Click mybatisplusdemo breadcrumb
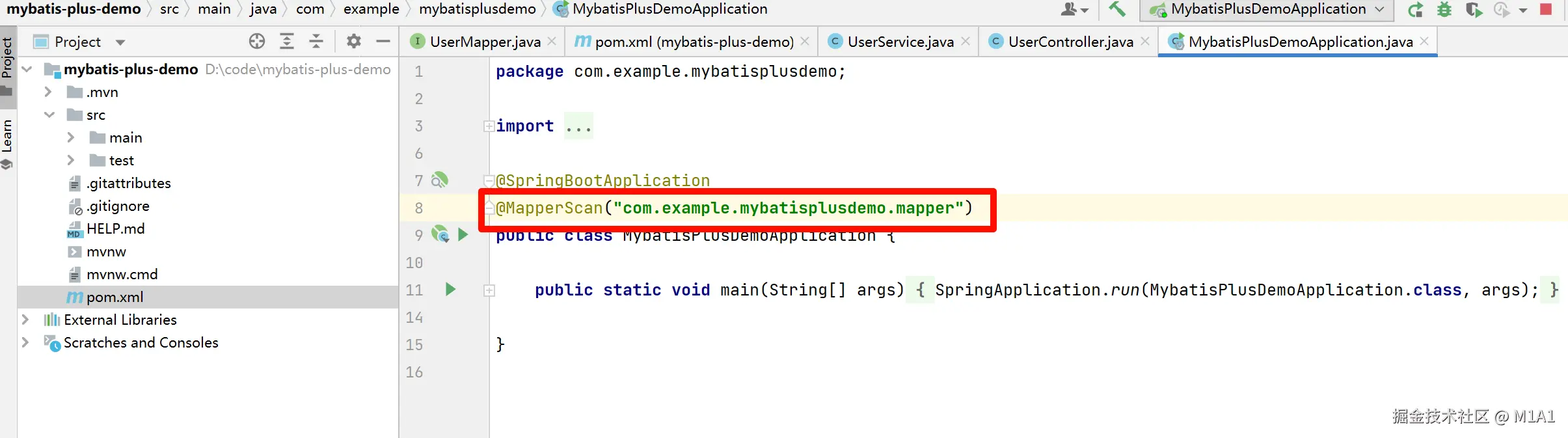The width and height of the screenshot is (1568, 438). click(x=478, y=9)
